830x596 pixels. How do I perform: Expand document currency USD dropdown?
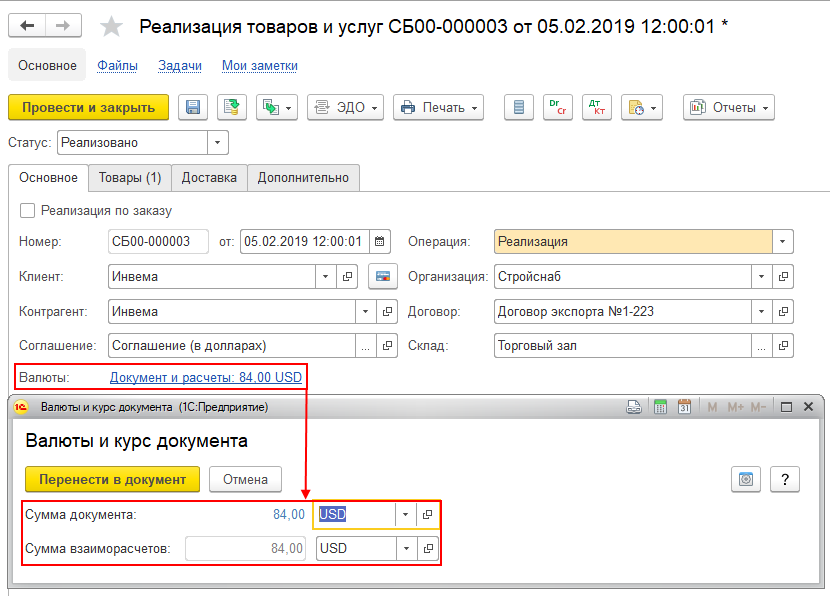[x=405, y=514]
